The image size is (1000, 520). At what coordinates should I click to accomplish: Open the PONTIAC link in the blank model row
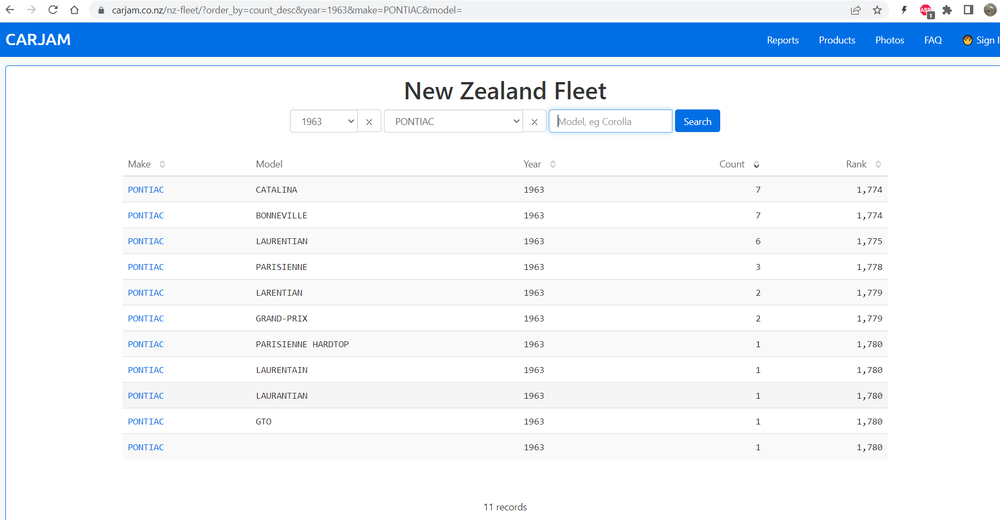click(145, 447)
